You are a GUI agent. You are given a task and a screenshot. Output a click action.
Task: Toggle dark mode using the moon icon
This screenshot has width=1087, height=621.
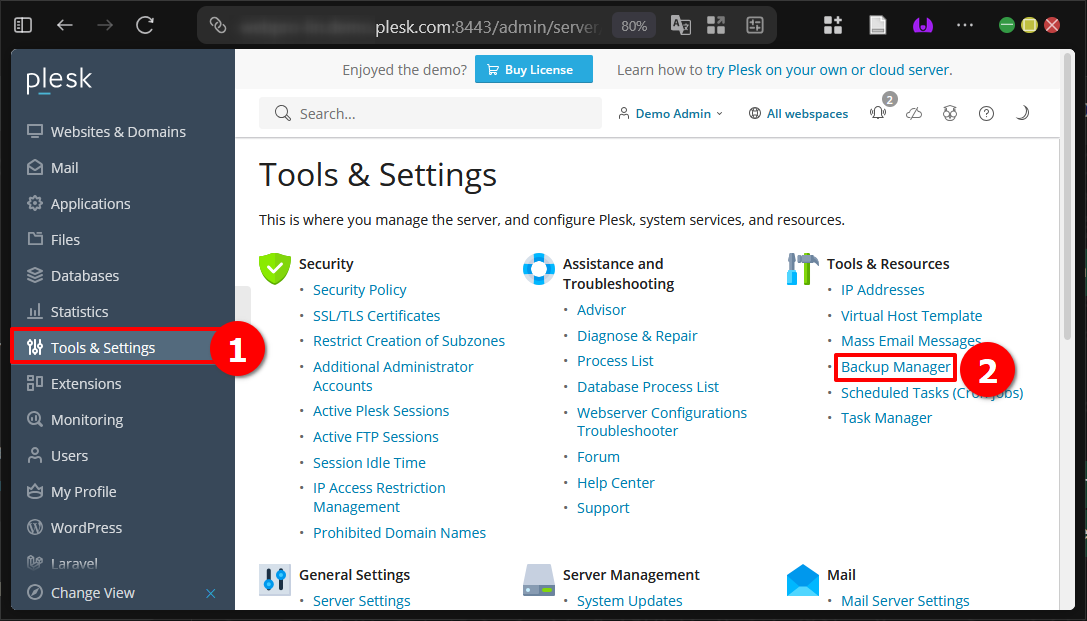pyautogui.click(x=1022, y=113)
